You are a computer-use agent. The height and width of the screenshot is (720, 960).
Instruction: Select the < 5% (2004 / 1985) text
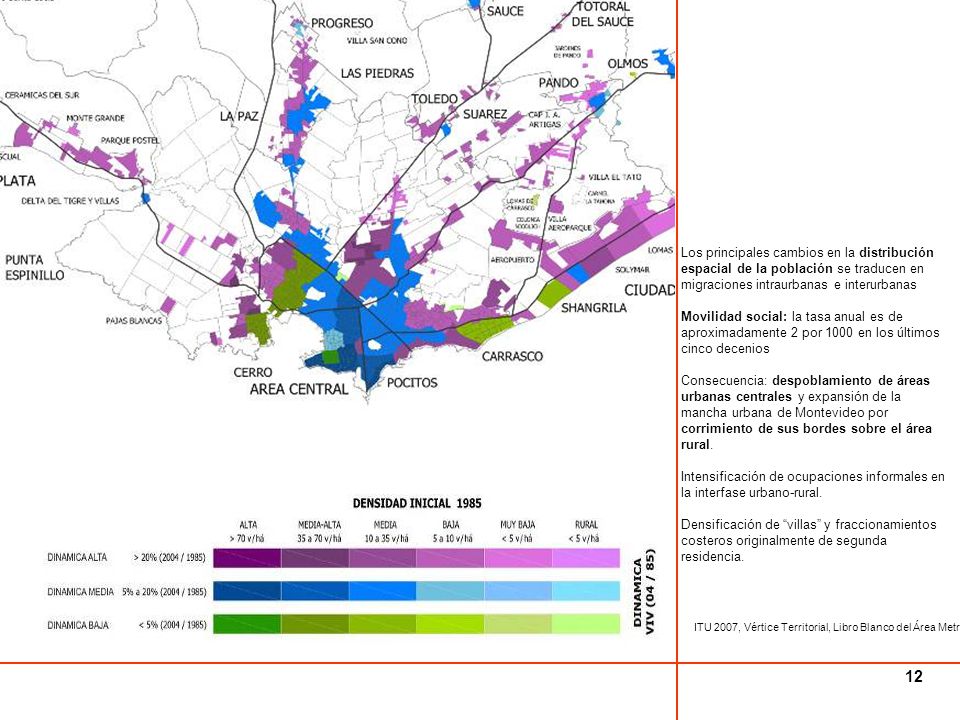(x=172, y=625)
